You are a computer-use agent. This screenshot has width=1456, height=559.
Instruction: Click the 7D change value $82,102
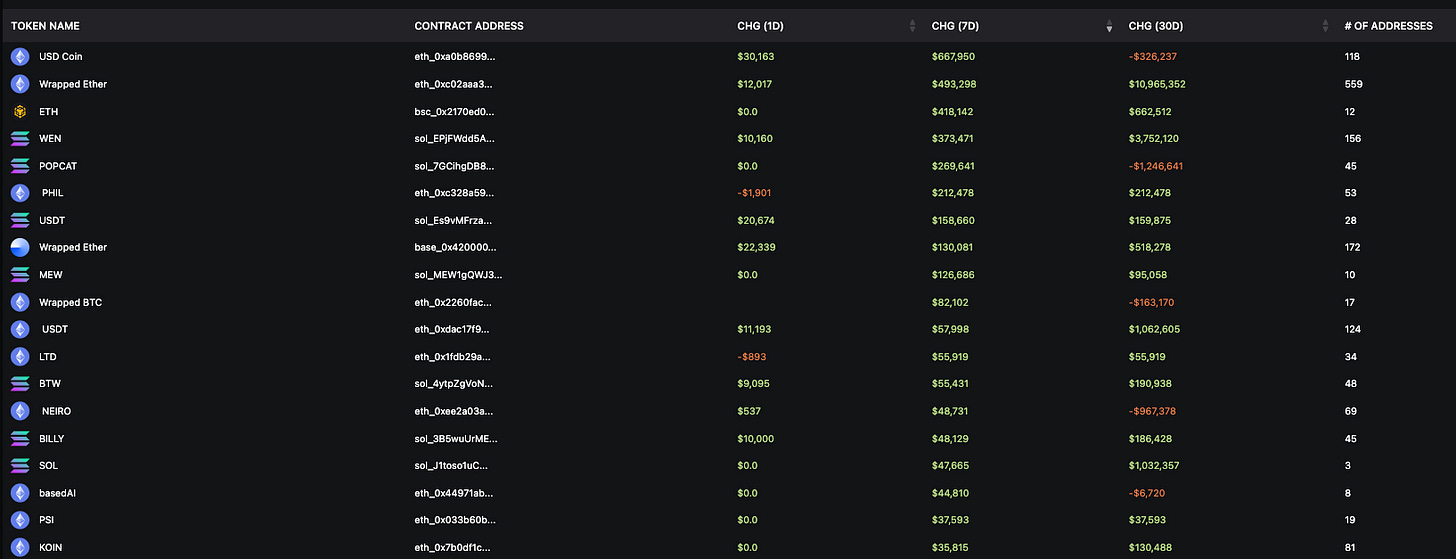[951, 302]
